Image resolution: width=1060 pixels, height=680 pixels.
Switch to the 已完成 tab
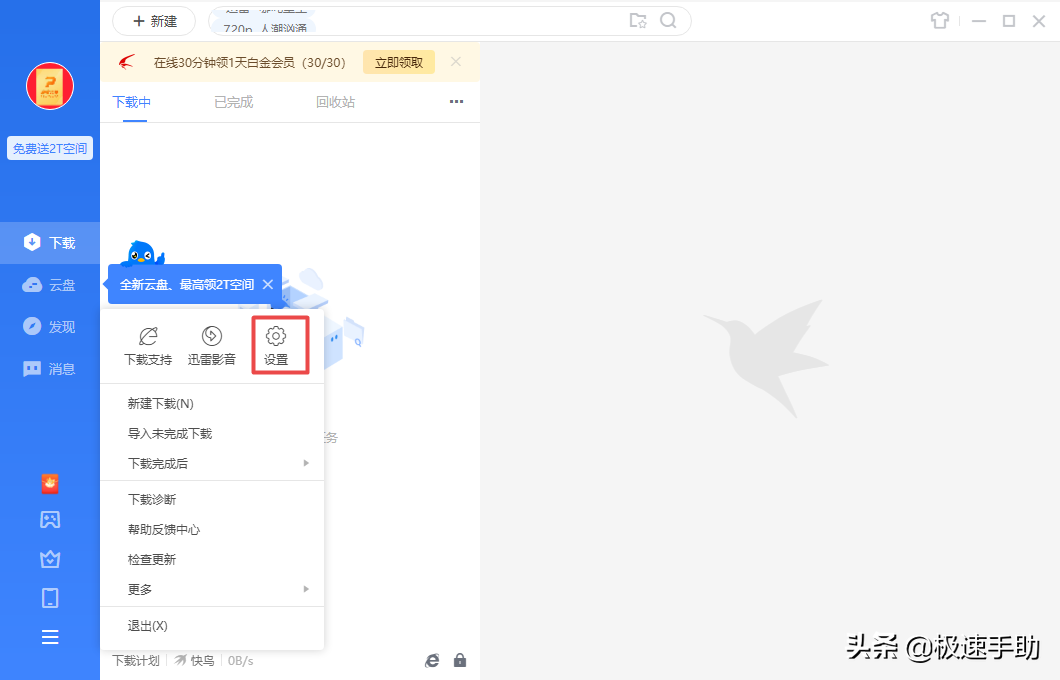232,101
